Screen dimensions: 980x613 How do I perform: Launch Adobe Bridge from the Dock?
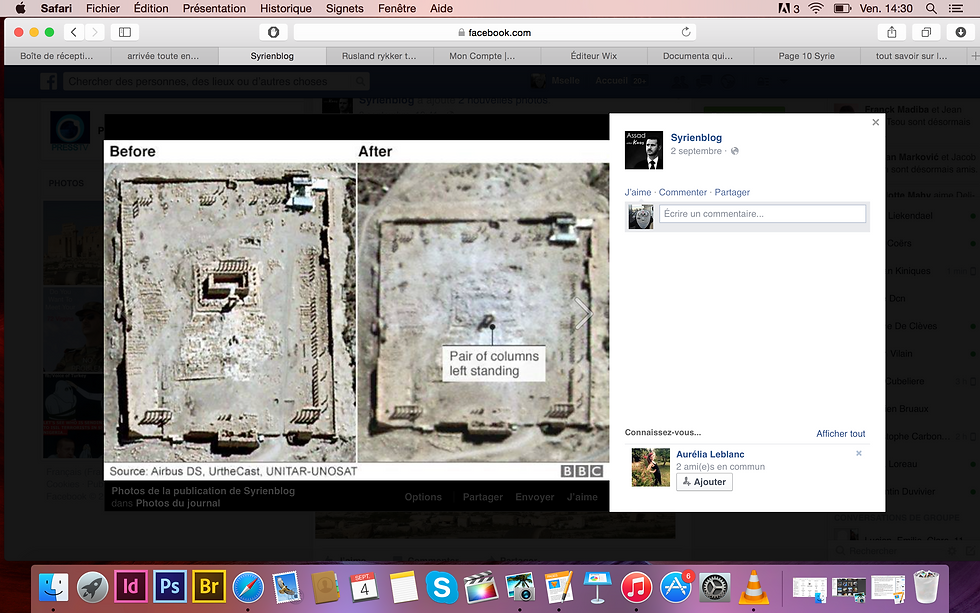(x=209, y=587)
